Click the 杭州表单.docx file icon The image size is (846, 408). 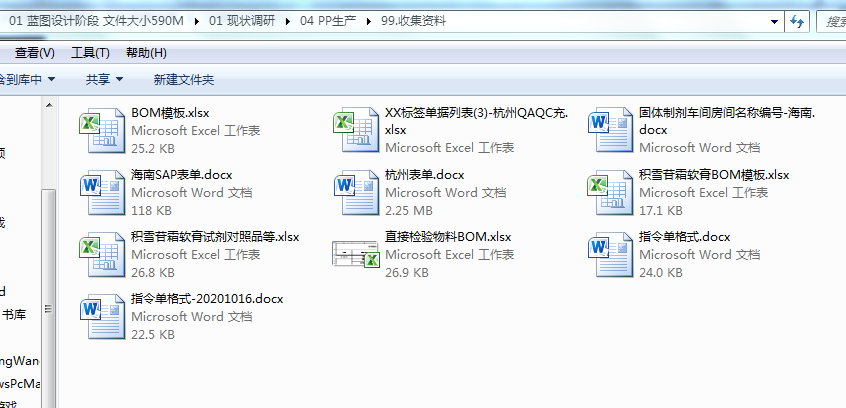(353, 192)
